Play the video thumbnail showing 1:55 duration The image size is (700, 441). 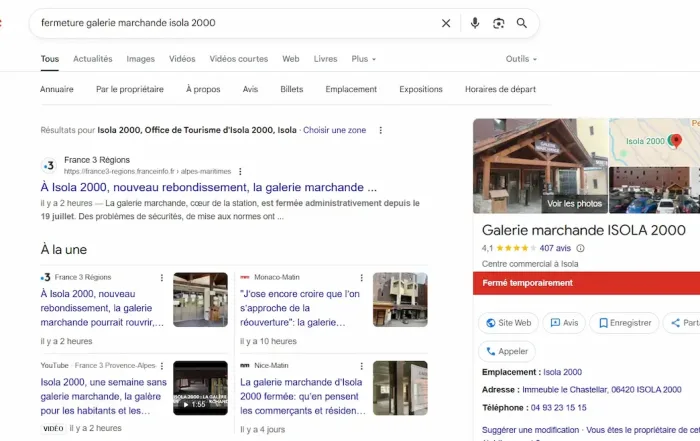point(200,388)
